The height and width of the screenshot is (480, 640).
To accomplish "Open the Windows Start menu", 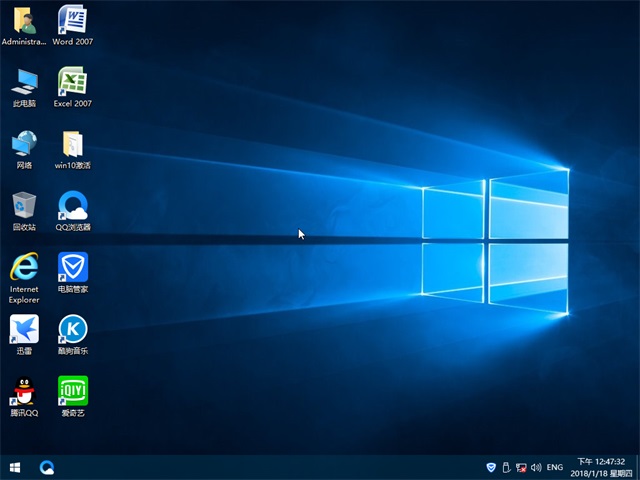I will pyautogui.click(x=15, y=467).
